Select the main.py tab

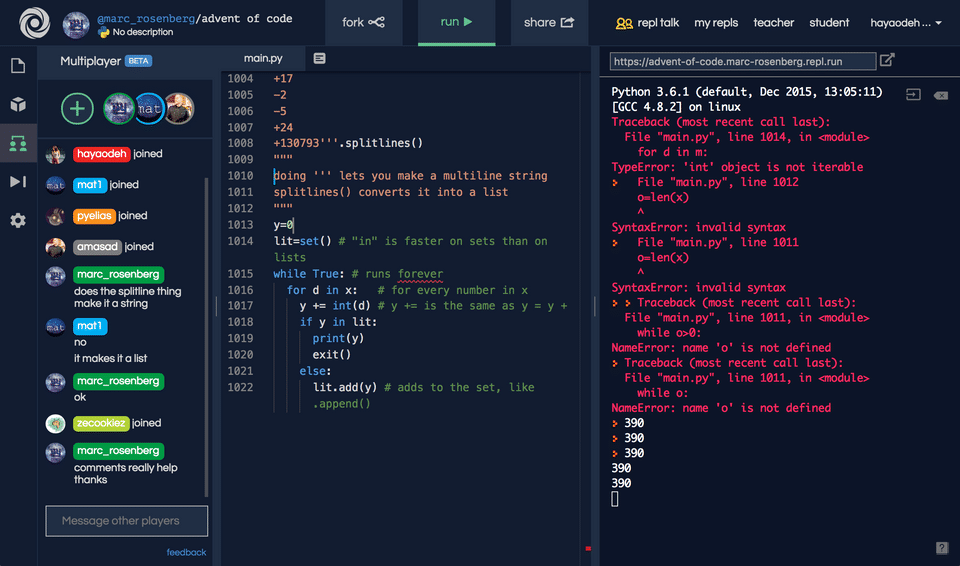pos(263,58)
